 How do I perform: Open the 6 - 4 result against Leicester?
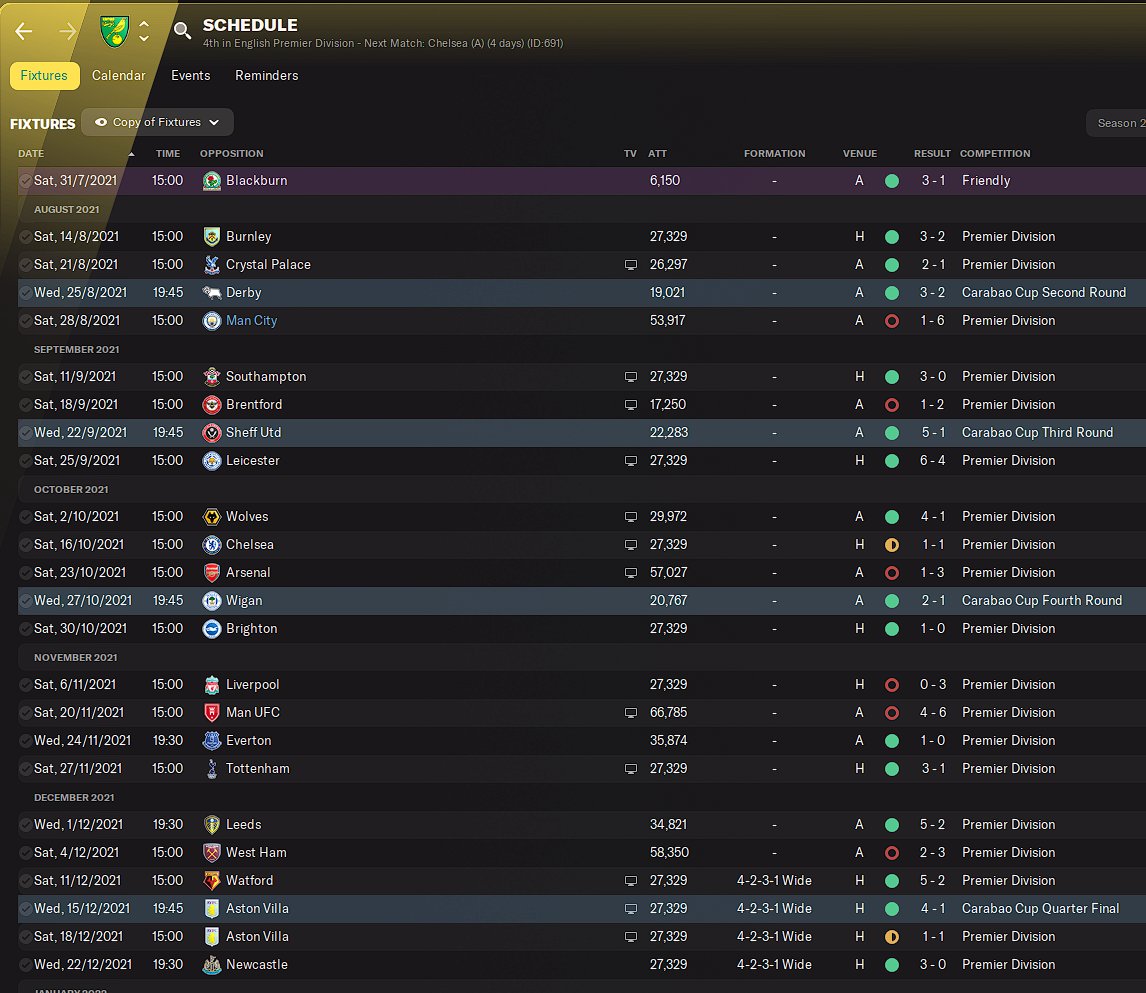pos(932,461)
